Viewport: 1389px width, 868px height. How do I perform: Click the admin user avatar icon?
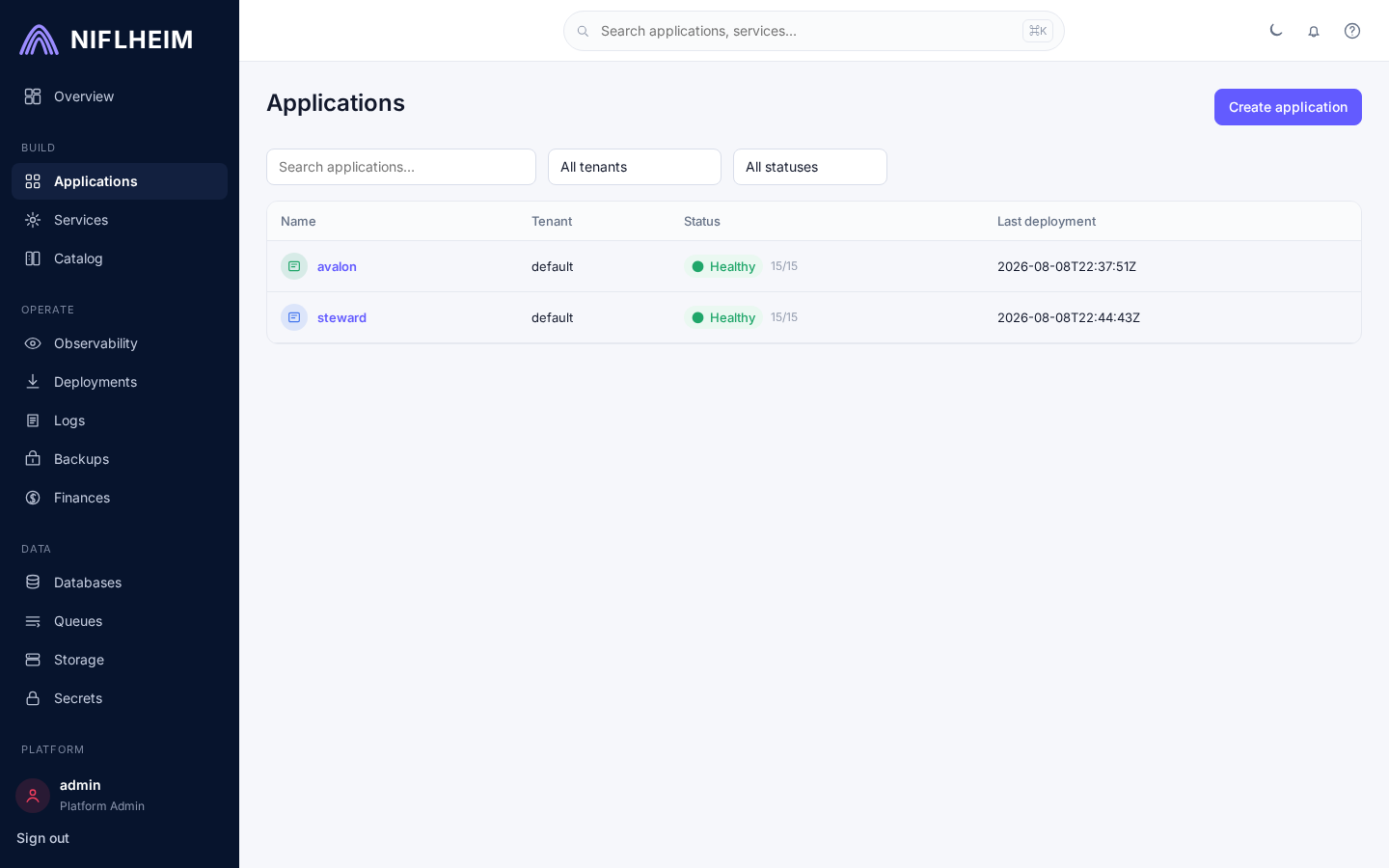click(x=33, y=796)
